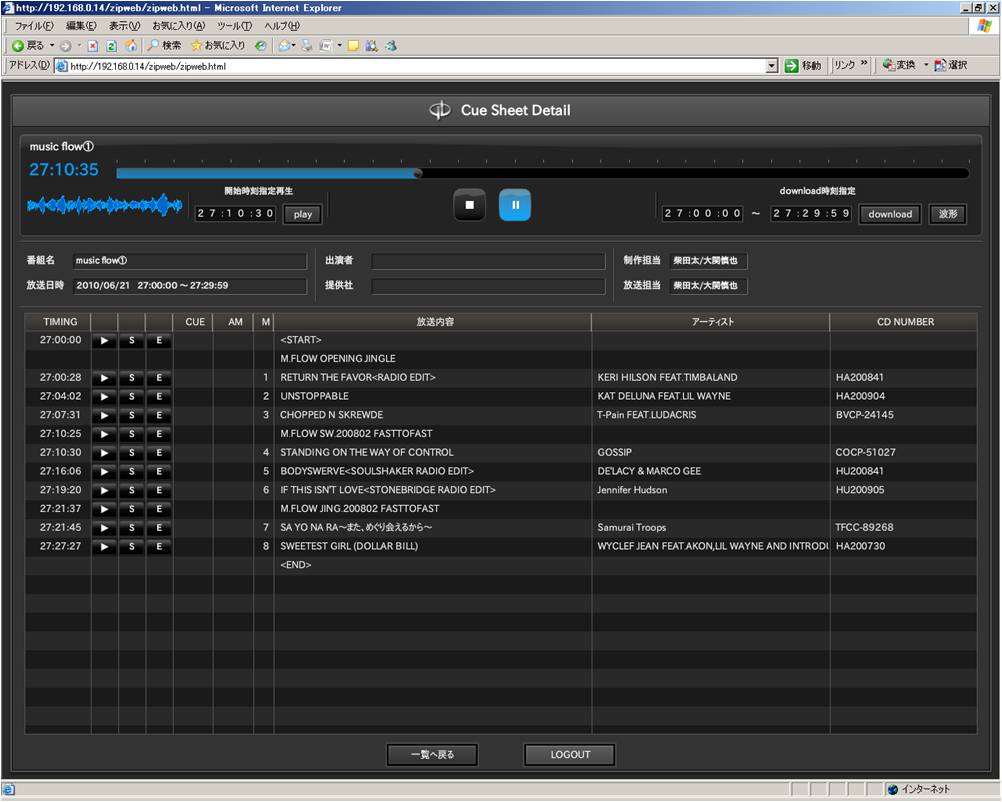Image resolution: width=1002 pixels, height=802 pixels.
Task: Open the address bar dropdown arrow
Action: pos(772,66)
